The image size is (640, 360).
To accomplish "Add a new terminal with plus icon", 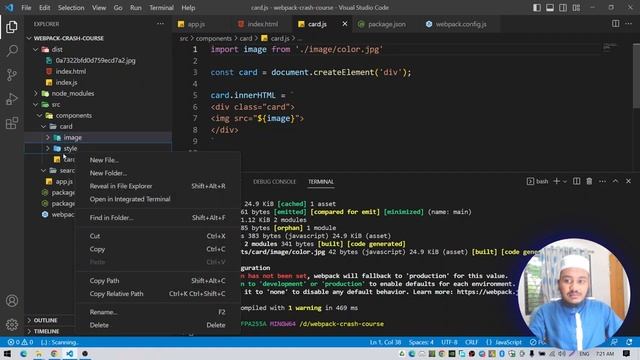I will click(x=556, y=181).
